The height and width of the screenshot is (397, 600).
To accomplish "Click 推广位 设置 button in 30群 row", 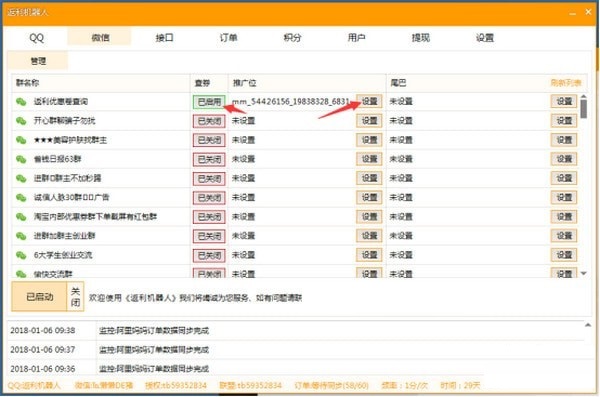I will click(x=369, y=197).
